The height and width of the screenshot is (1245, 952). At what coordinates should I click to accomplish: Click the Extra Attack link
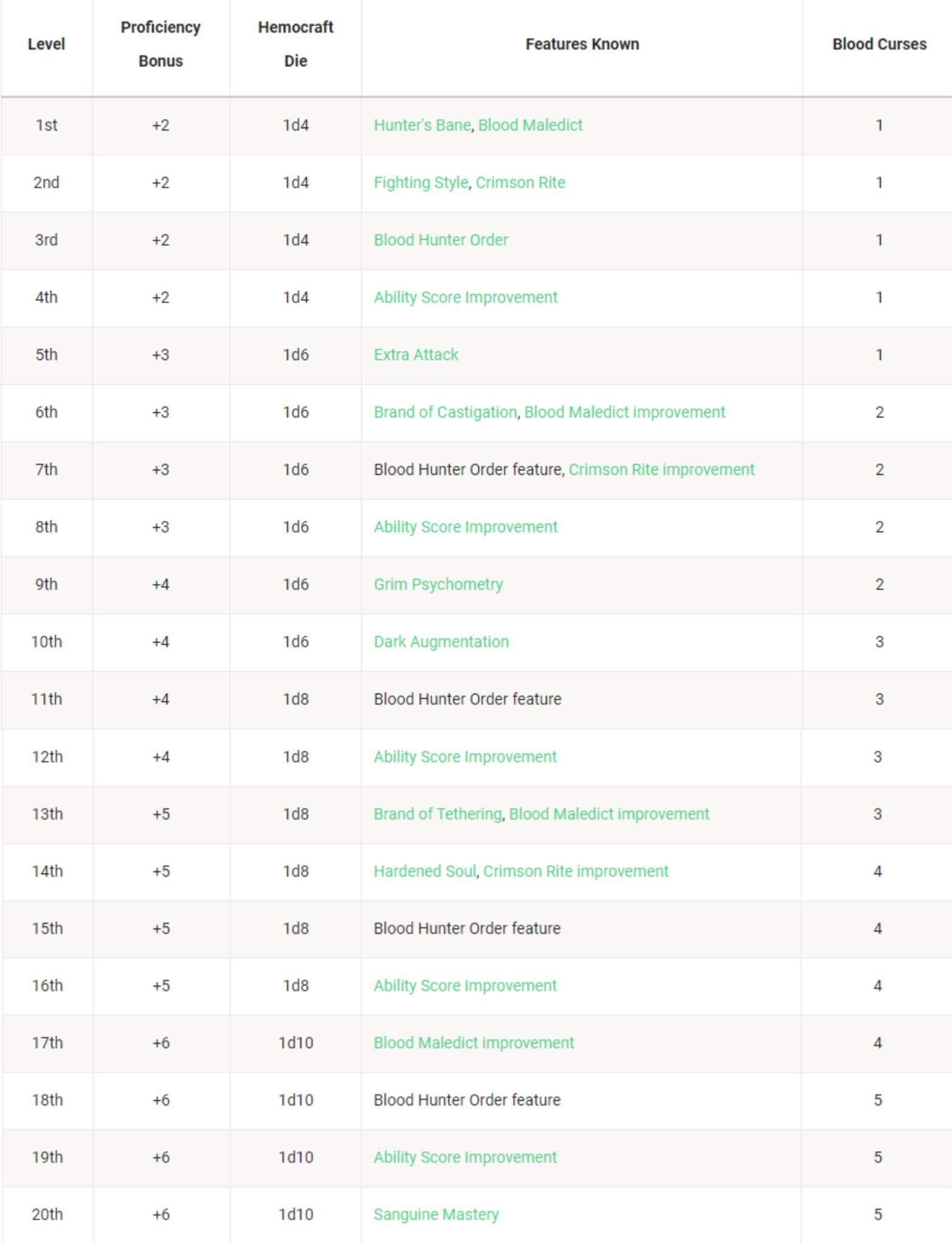[416, 355]
